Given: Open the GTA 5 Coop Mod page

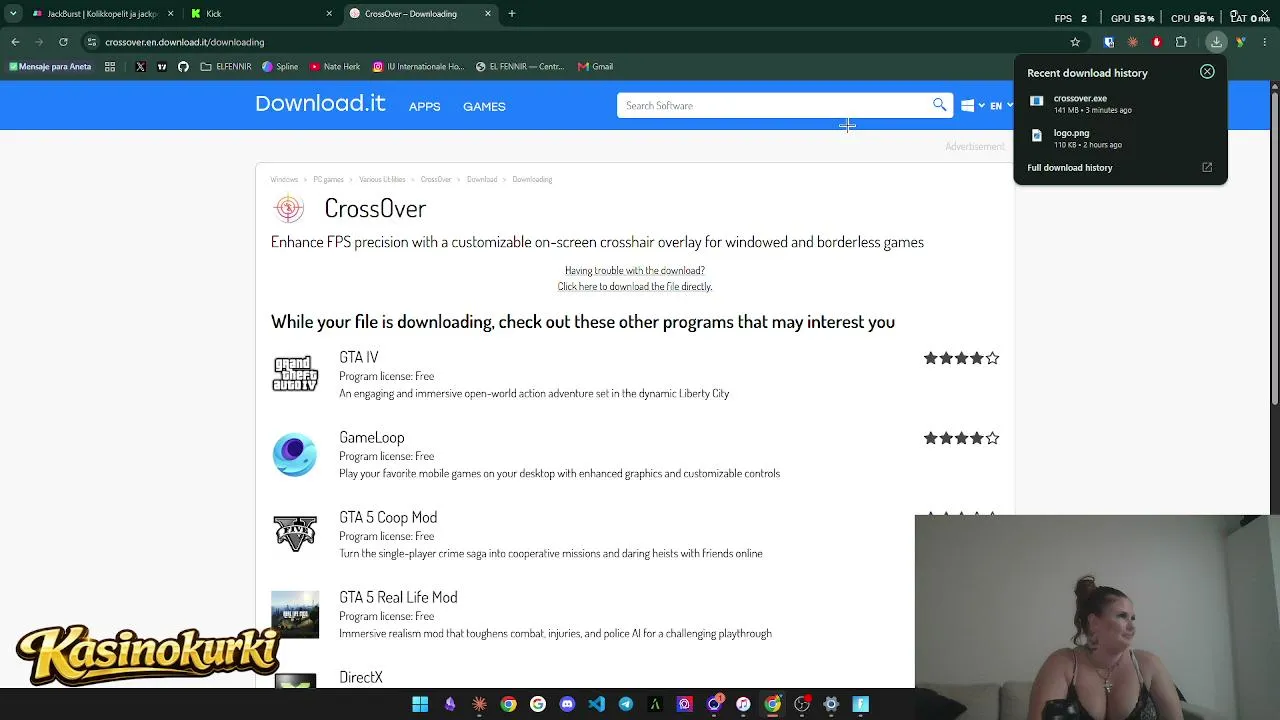Looking at the screenshot, I should pos(388,517).
